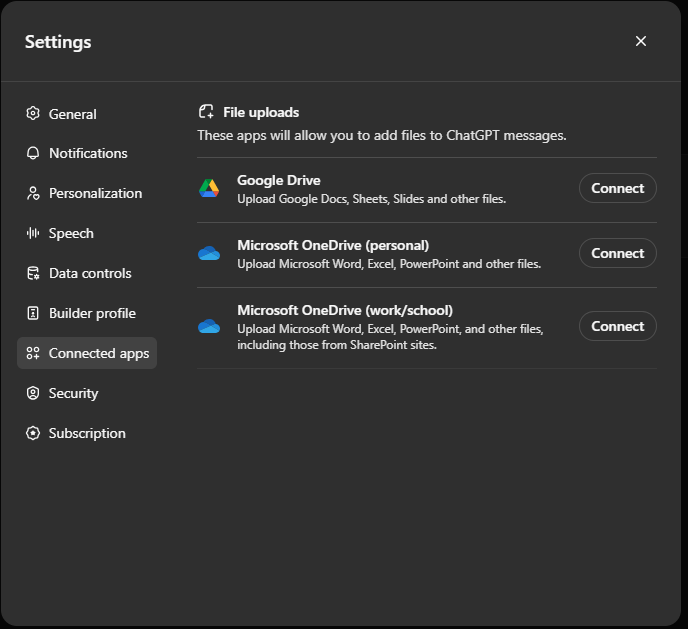Click the OneDrive (work/school) cloud logo

point(208,326)
